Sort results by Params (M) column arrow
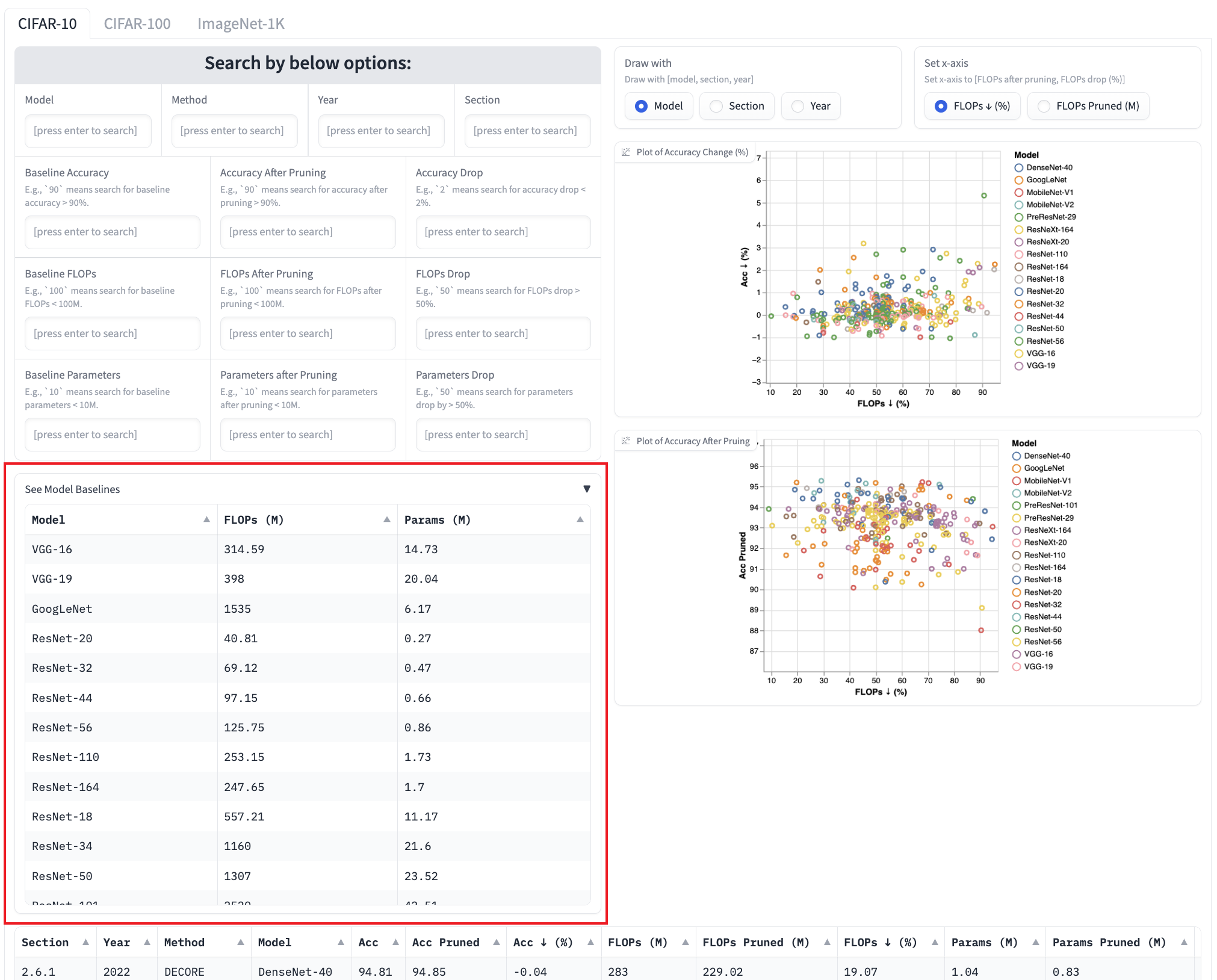1217x980 pixels. coord(1036,942)
